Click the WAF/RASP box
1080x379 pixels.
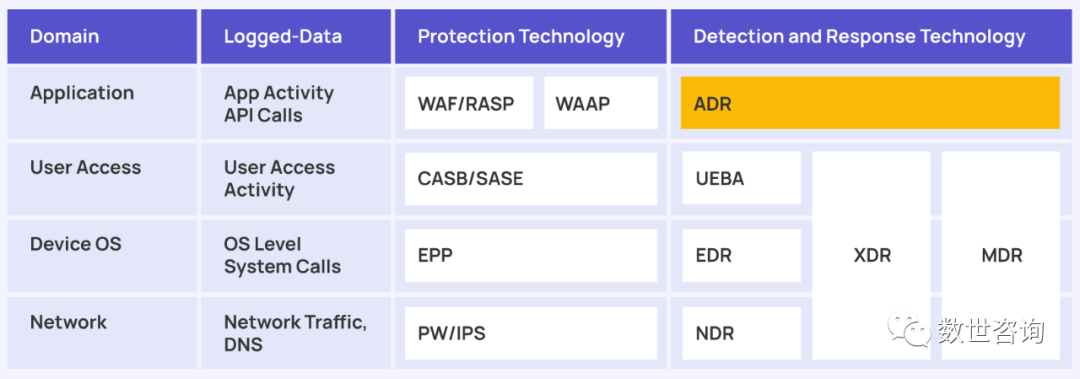(x=469, y=103)
